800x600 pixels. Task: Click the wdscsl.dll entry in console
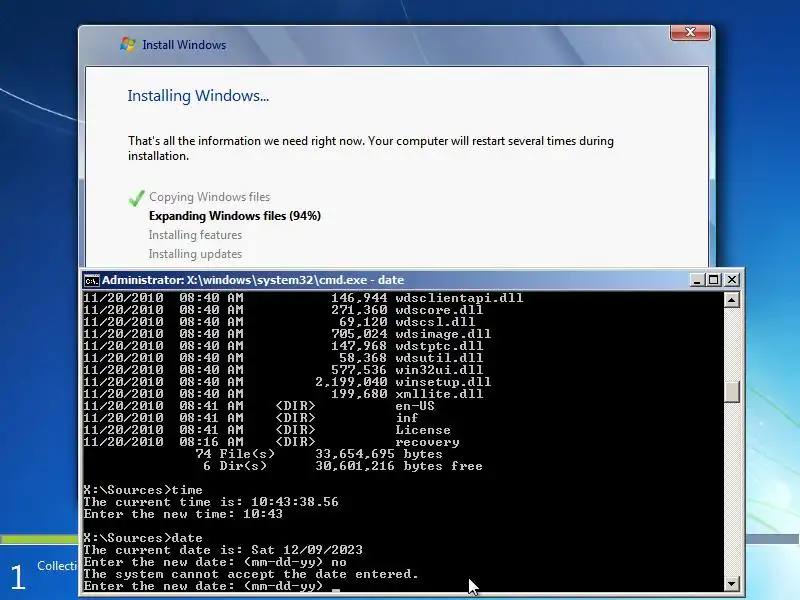pos(279,322)
